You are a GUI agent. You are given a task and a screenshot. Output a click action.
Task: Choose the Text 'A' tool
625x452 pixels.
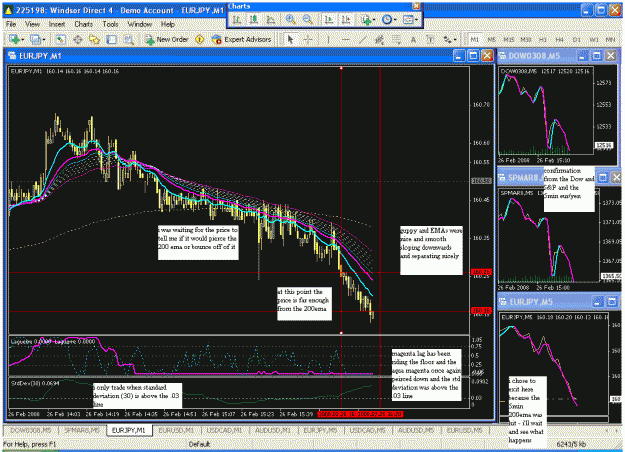point(413,39)
